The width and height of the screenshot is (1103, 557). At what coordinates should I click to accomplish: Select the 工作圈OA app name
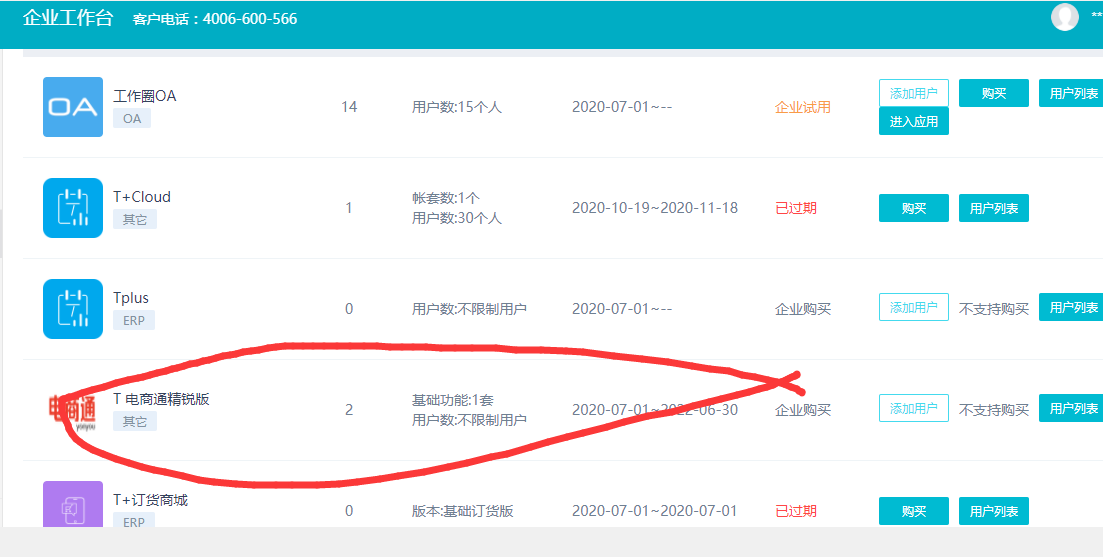145,96
